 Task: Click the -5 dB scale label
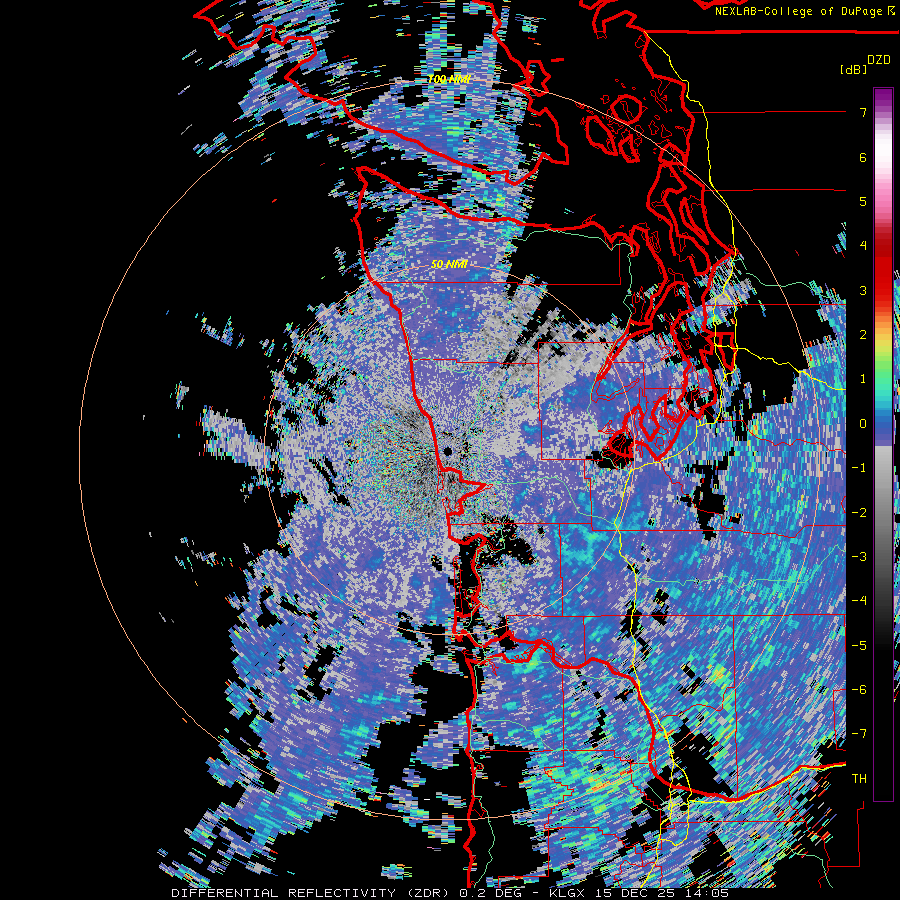pos(859,645)
